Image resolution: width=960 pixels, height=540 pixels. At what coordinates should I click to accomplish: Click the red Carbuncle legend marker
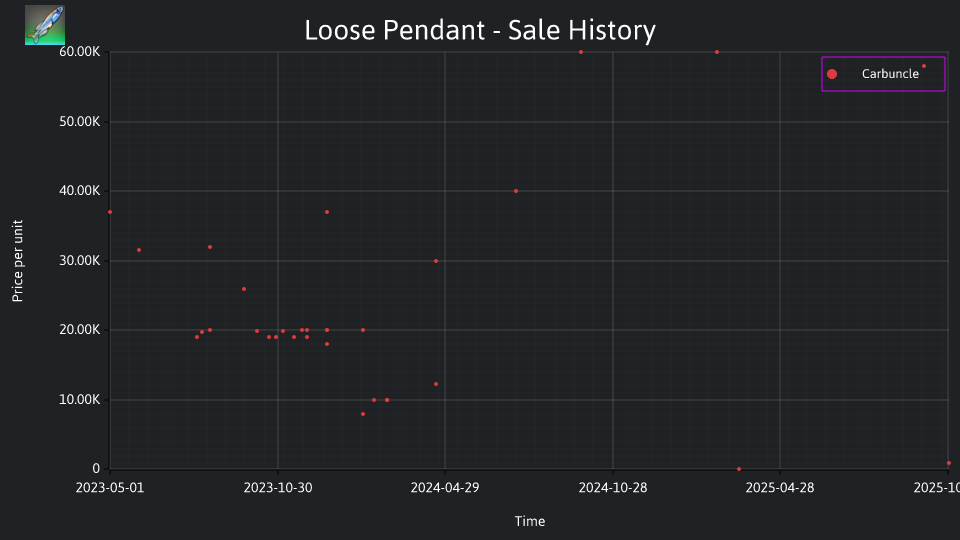click(x=831, y=74)
